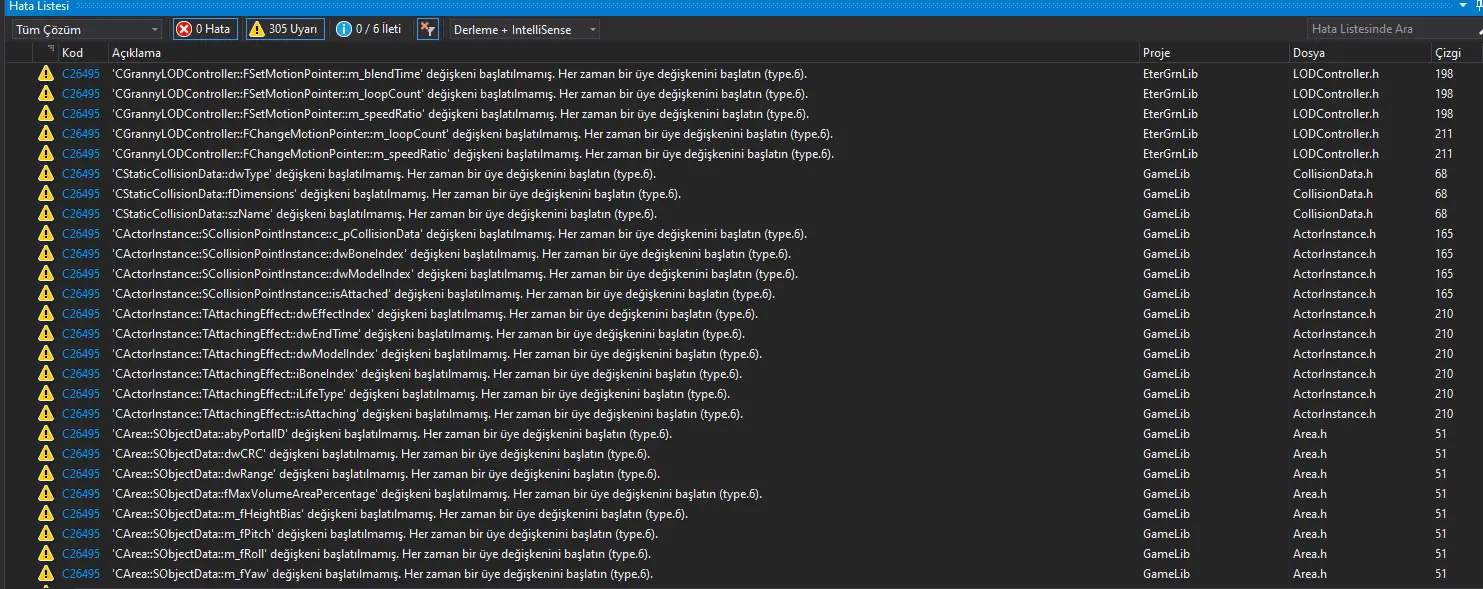Click EterGrnLib project cell in m_blendTime row
Screen dimensions: 1483x589
1170,74
